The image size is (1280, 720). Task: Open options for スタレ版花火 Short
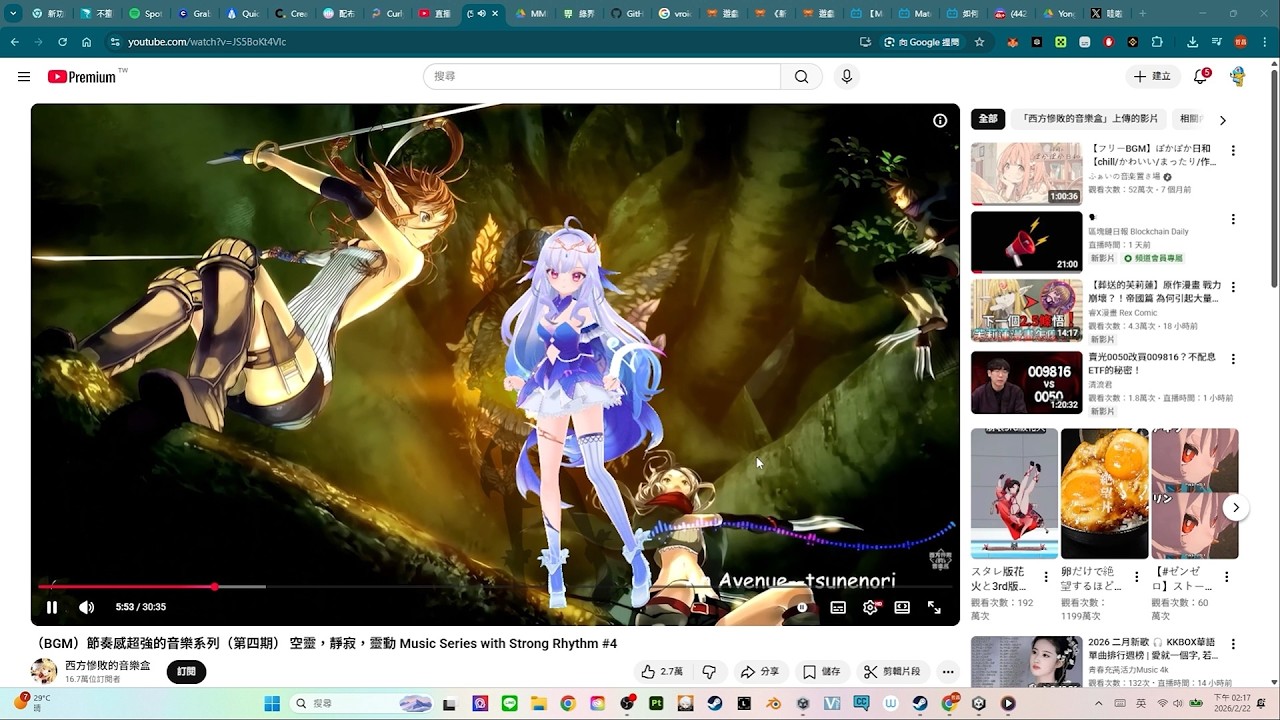(x=1046, y=577)
